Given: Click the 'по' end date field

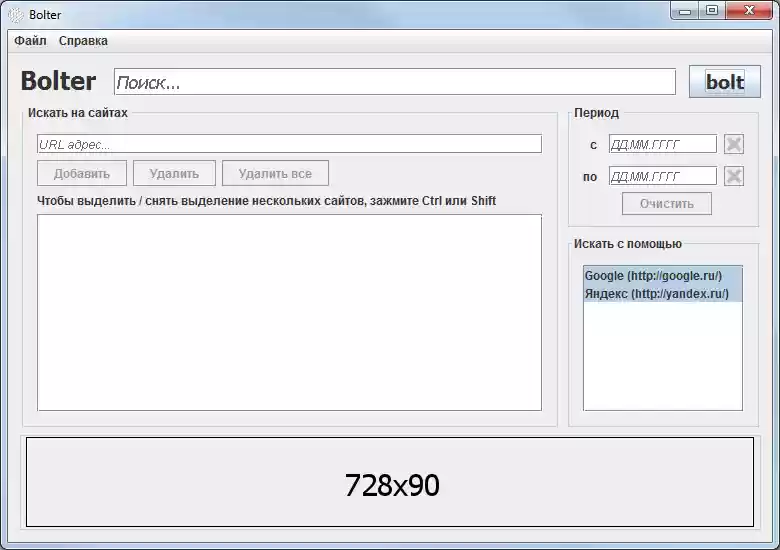Looking at the screenshot, I should pos(663,176).
